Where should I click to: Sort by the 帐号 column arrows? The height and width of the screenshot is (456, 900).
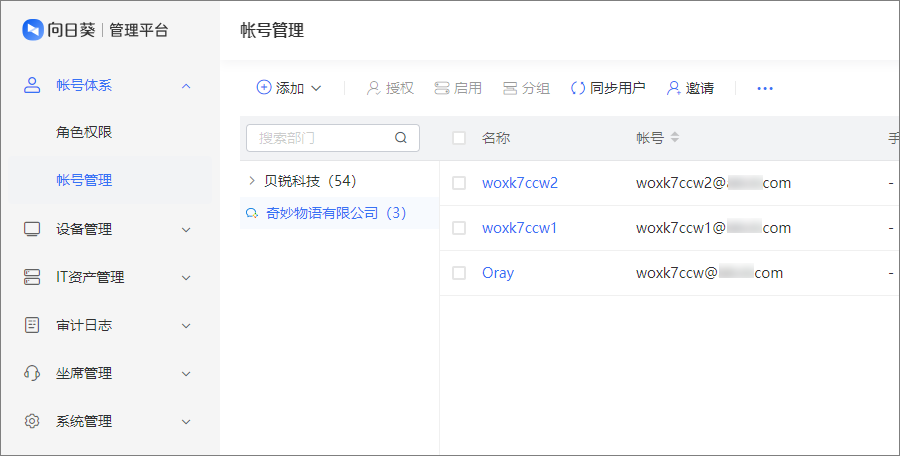(675, 138)
